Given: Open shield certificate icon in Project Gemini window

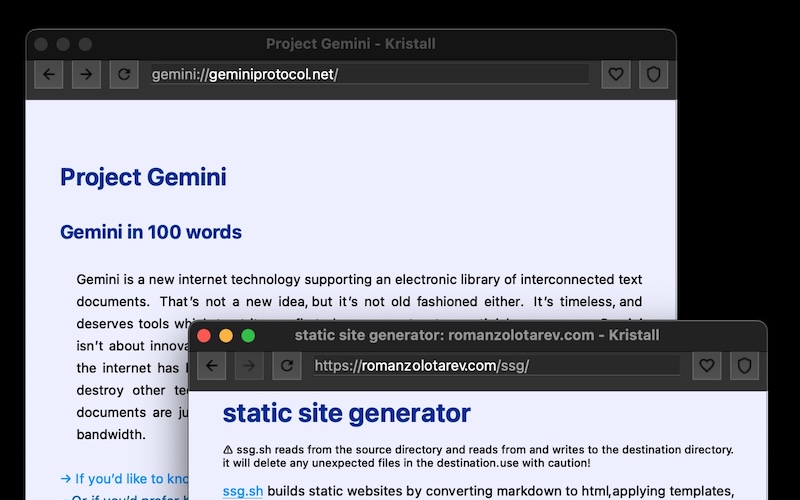Looking at the screenshot, I should point(653,74).
